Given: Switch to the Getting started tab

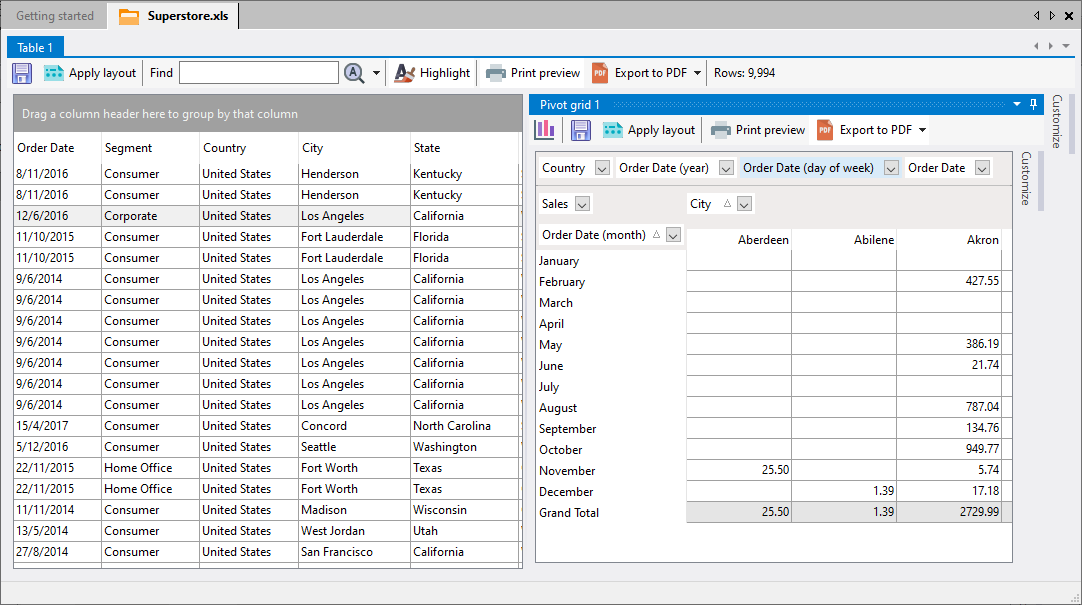Looking at the screenshot, I should (55, 16).
